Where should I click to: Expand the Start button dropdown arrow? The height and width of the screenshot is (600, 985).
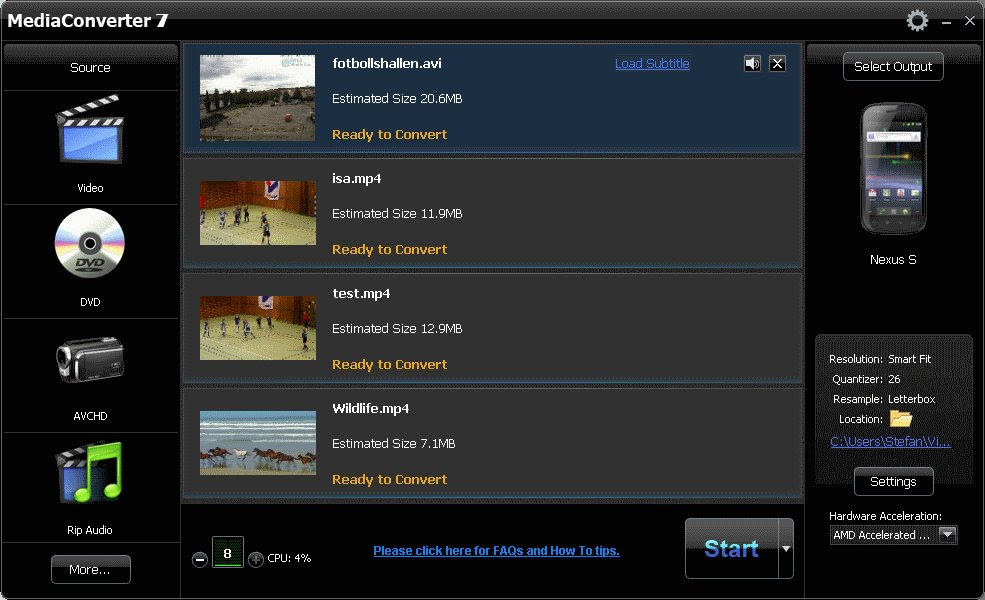pos(786,548)
